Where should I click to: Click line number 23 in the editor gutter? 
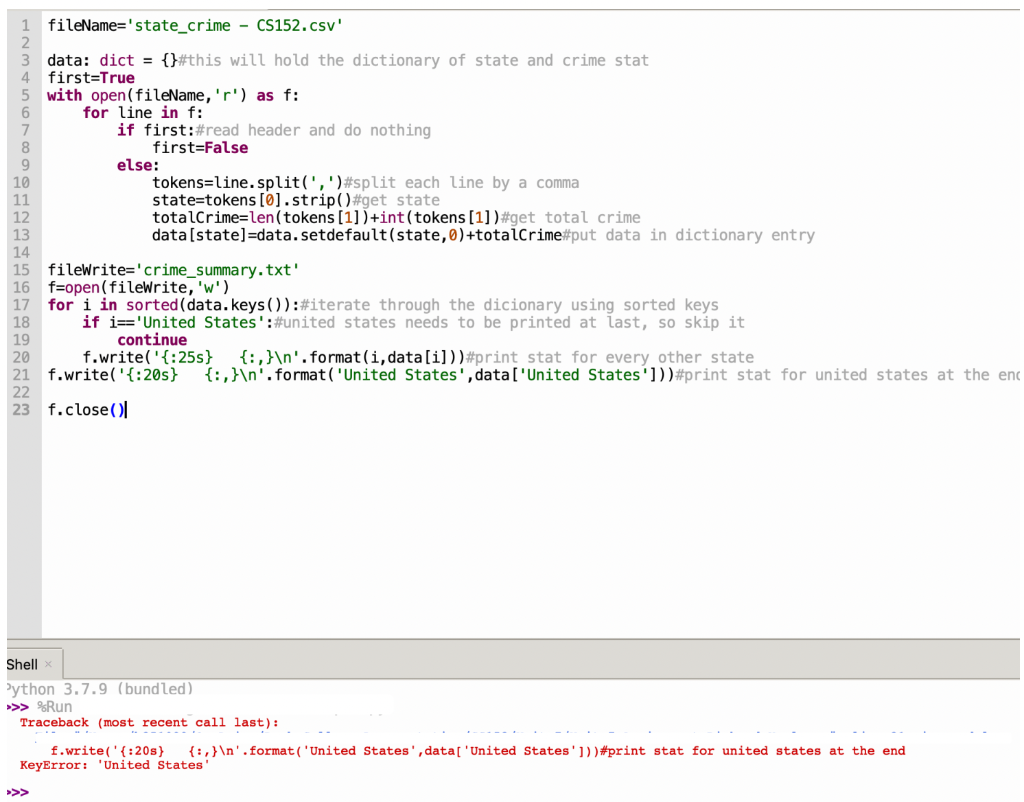(22, 409)
